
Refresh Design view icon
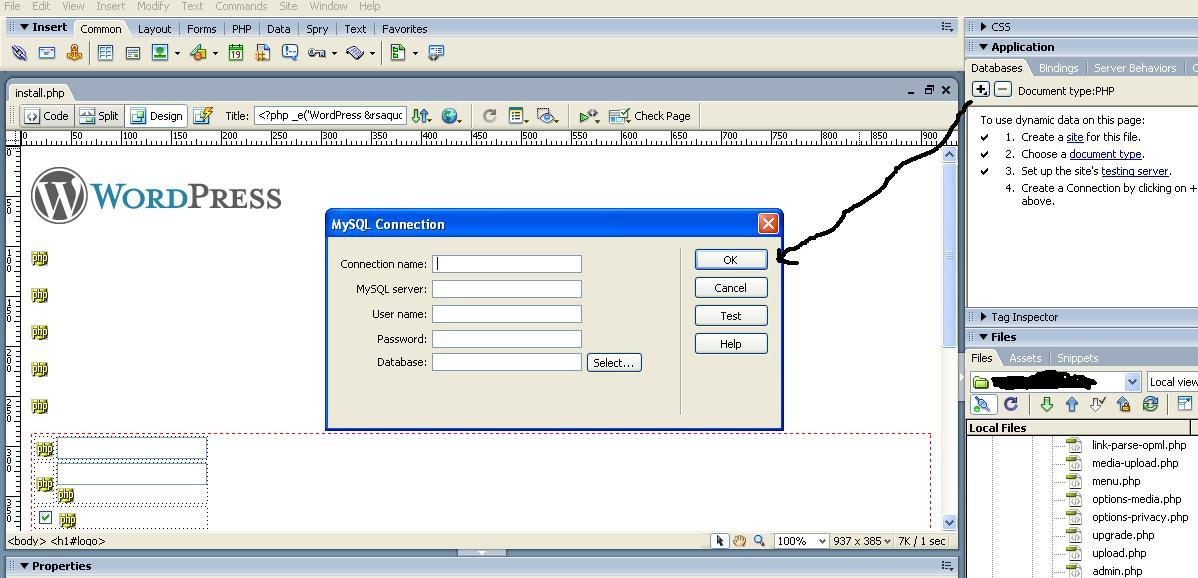pyautogui.click(x=489, y=116)
